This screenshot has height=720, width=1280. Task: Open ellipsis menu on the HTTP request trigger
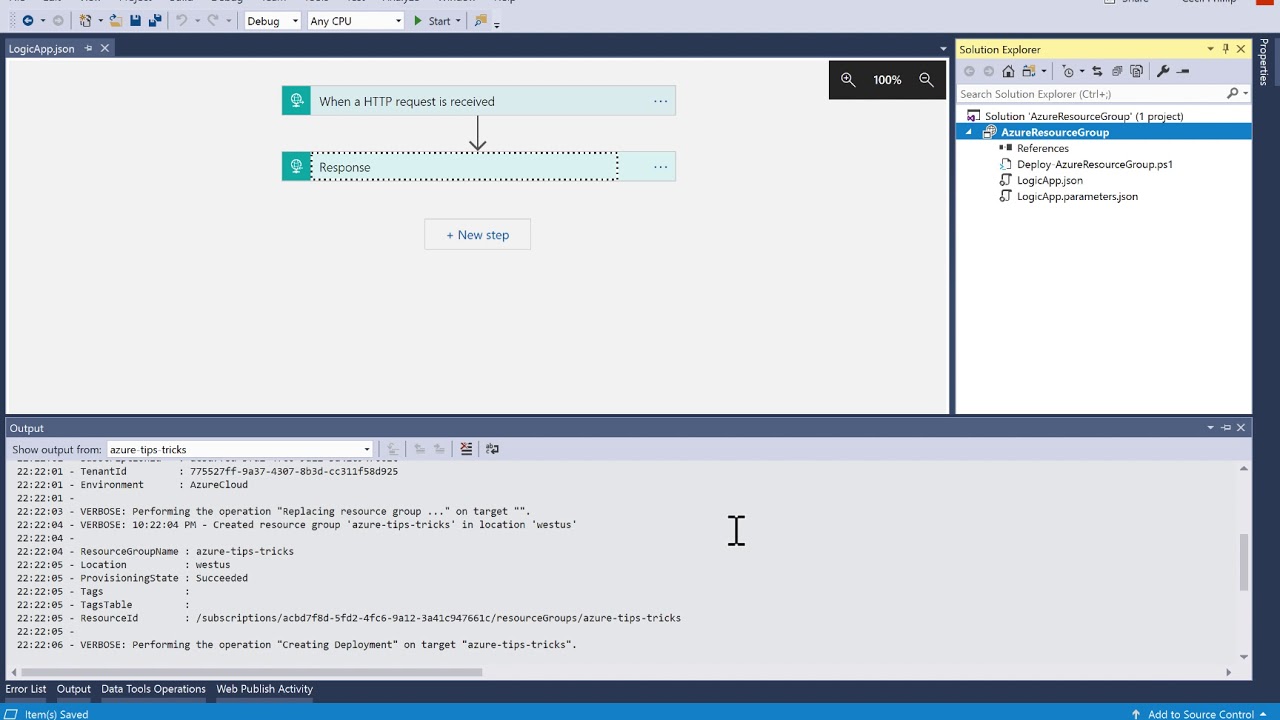click(660, 101)
